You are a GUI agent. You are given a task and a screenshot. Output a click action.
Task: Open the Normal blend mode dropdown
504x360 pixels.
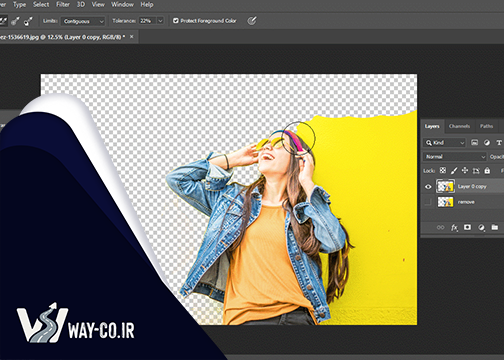coord(455,157)
